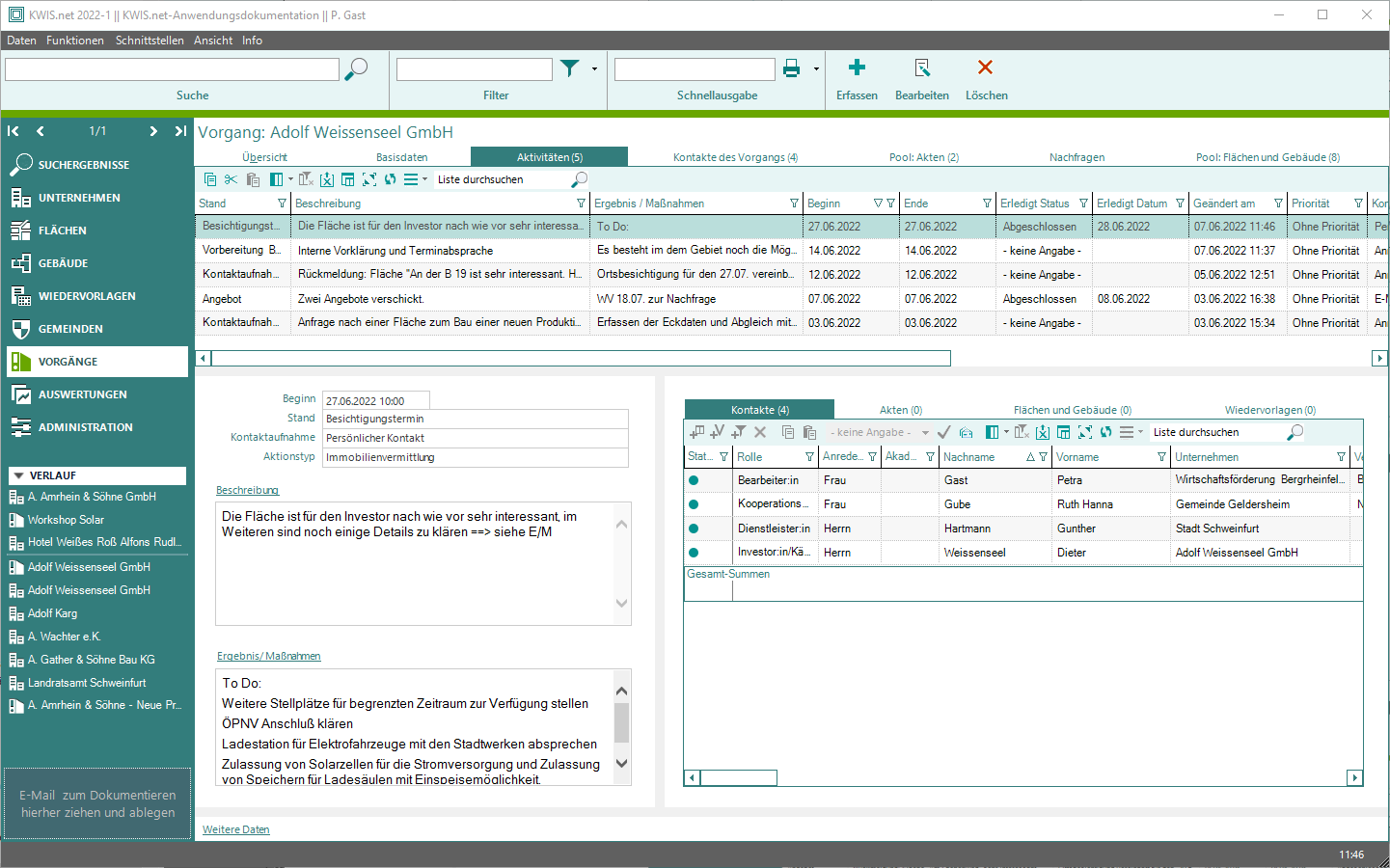
Task: Click Ergebnis/ Maßnahmen link label
Action: point(268,656)
